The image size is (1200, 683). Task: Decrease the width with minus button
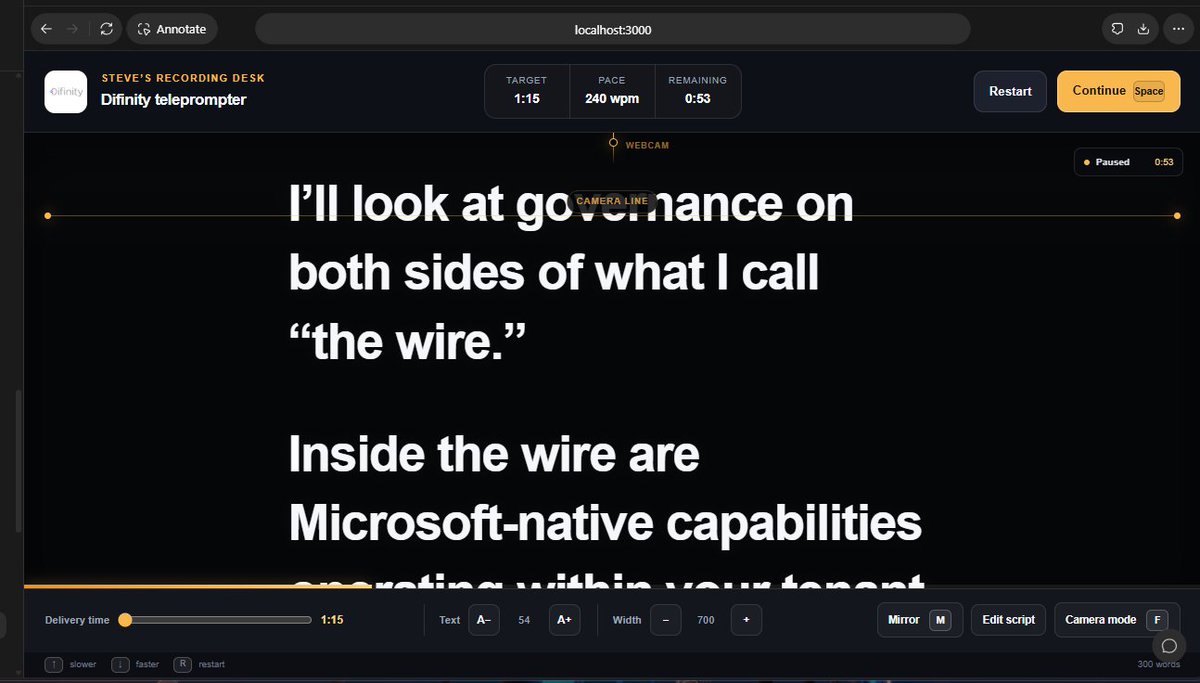665,620
